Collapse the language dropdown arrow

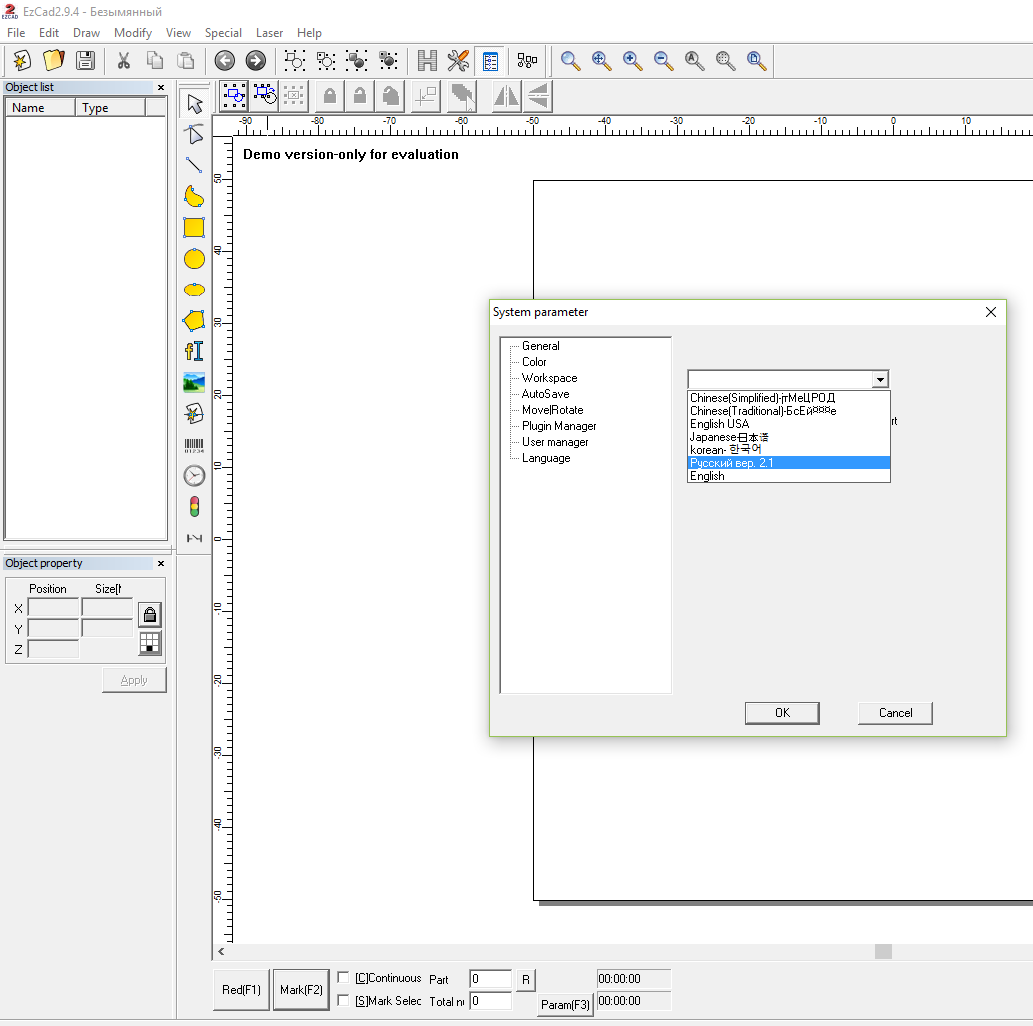pos(879,380)
